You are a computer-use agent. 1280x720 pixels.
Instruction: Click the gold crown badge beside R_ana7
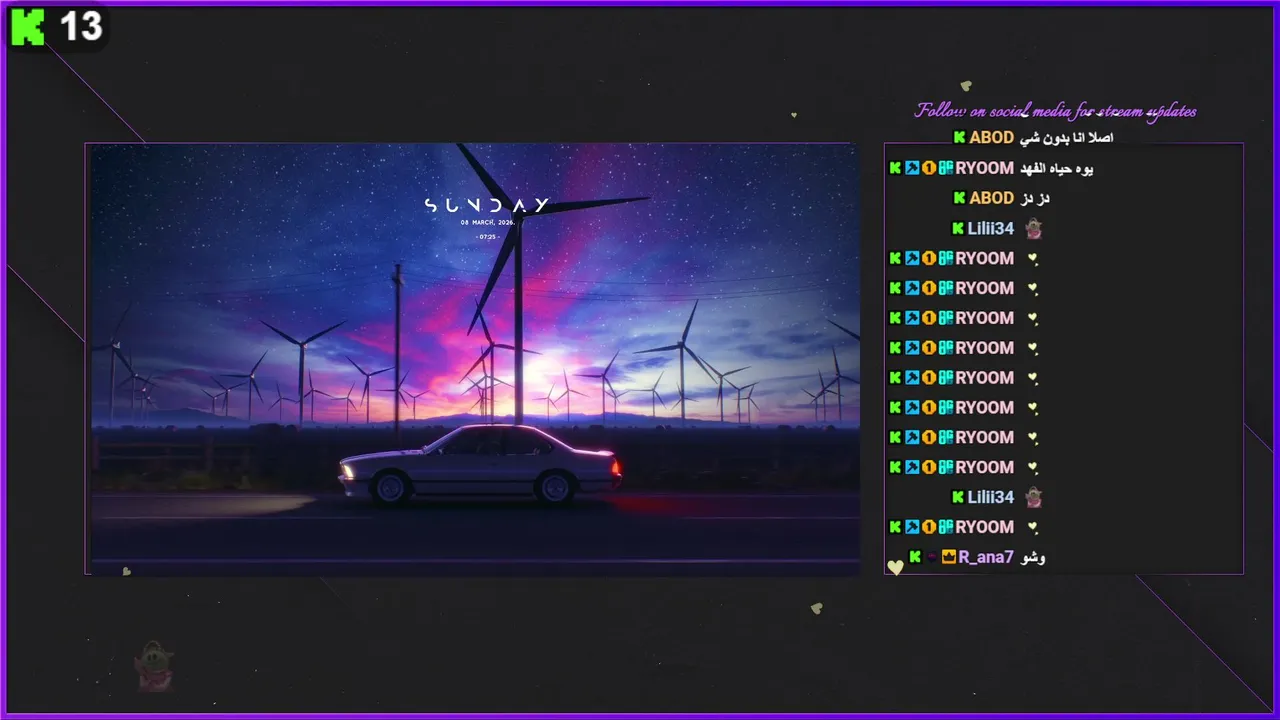pyautogui.click(x=949, y=557)
